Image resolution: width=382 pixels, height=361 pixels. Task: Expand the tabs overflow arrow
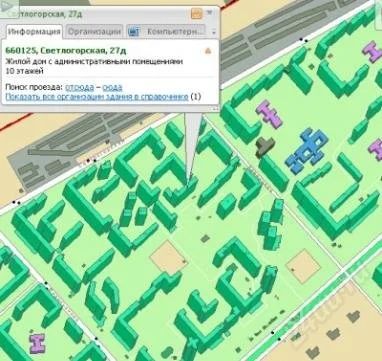214,33
